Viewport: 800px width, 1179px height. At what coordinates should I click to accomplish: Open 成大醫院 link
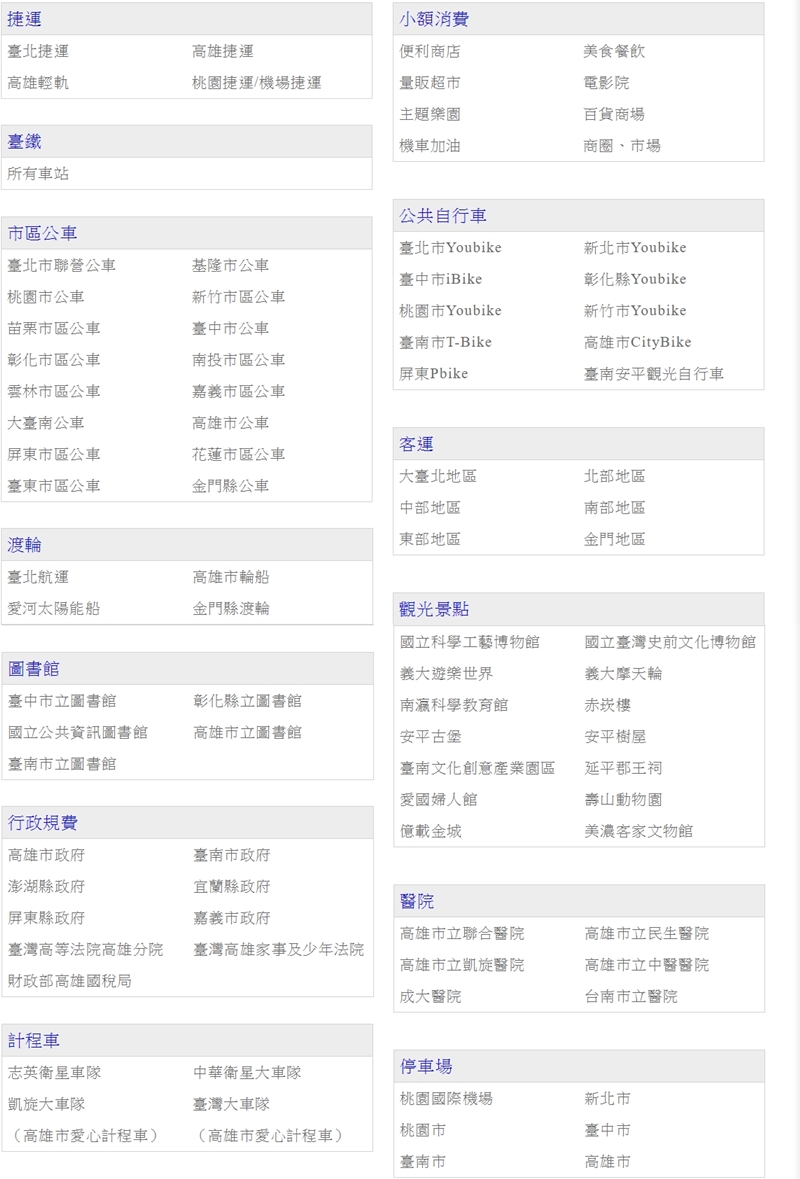431,998
